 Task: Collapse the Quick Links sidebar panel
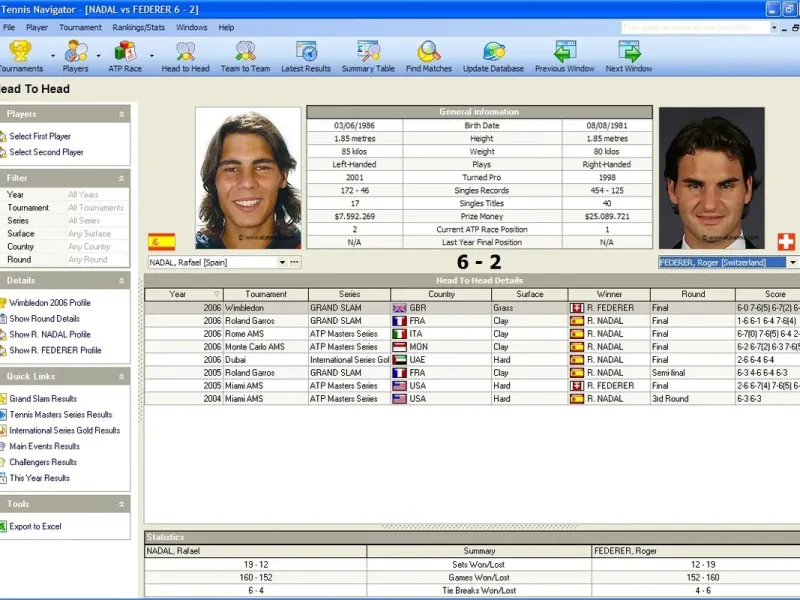click(x=121, y=377)
